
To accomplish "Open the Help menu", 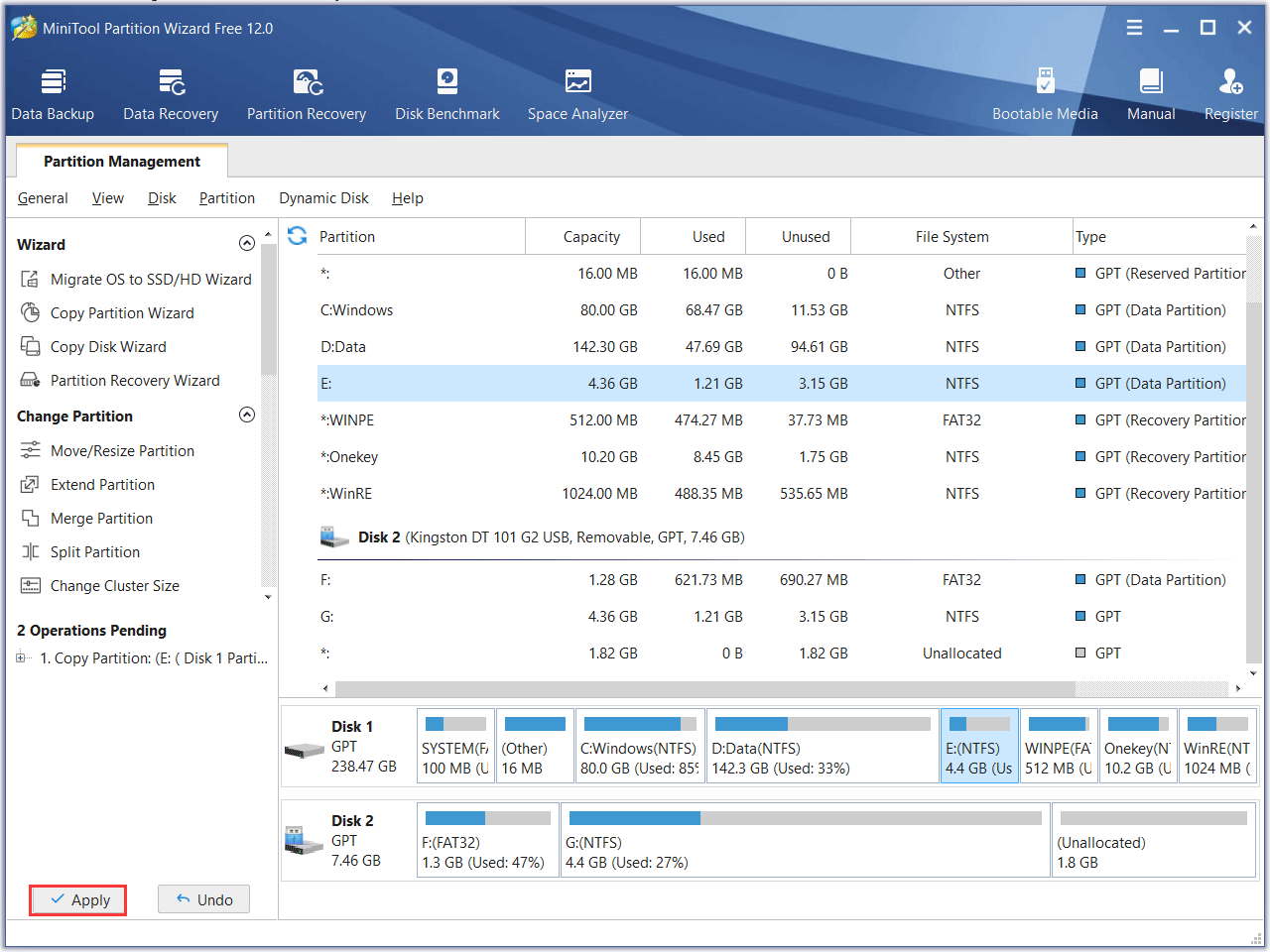I will (x=408, y=198).
